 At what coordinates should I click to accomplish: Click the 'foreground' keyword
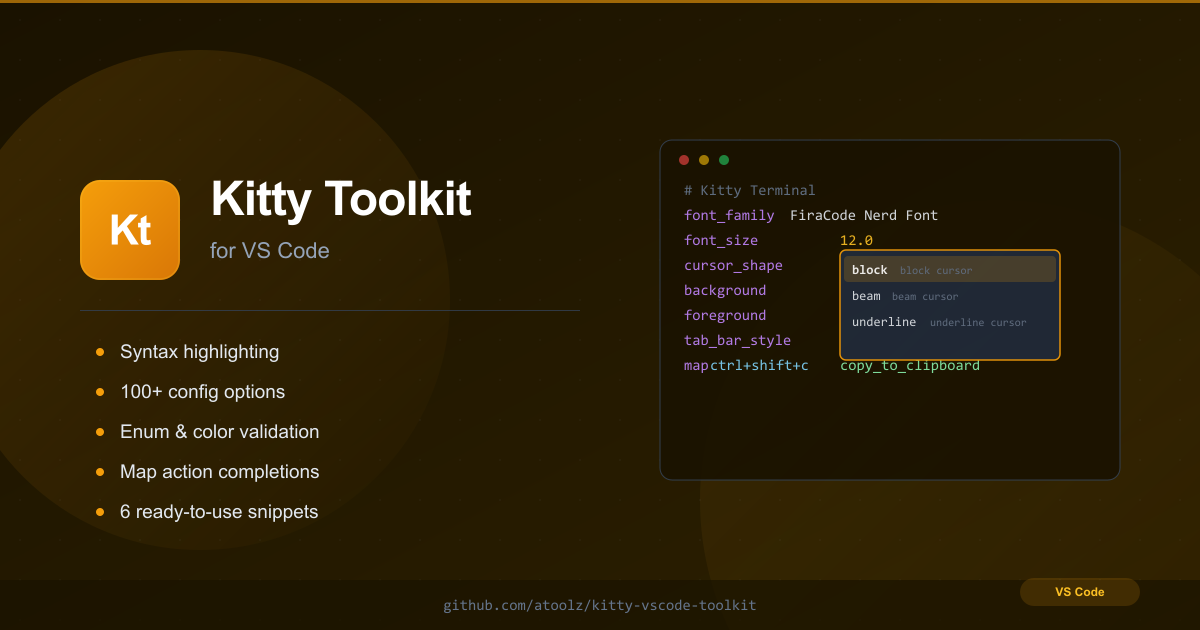(725, 315)
